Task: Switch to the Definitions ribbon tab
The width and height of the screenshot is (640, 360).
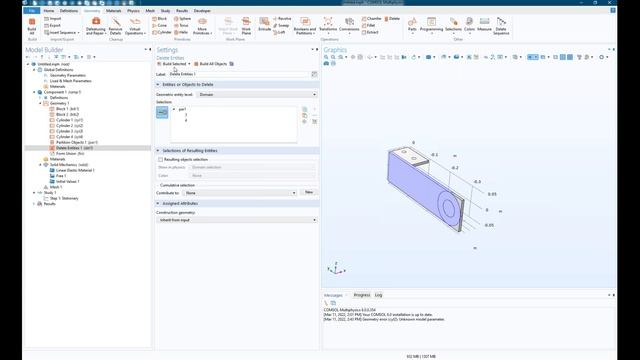Action: [x=69, y=11]
